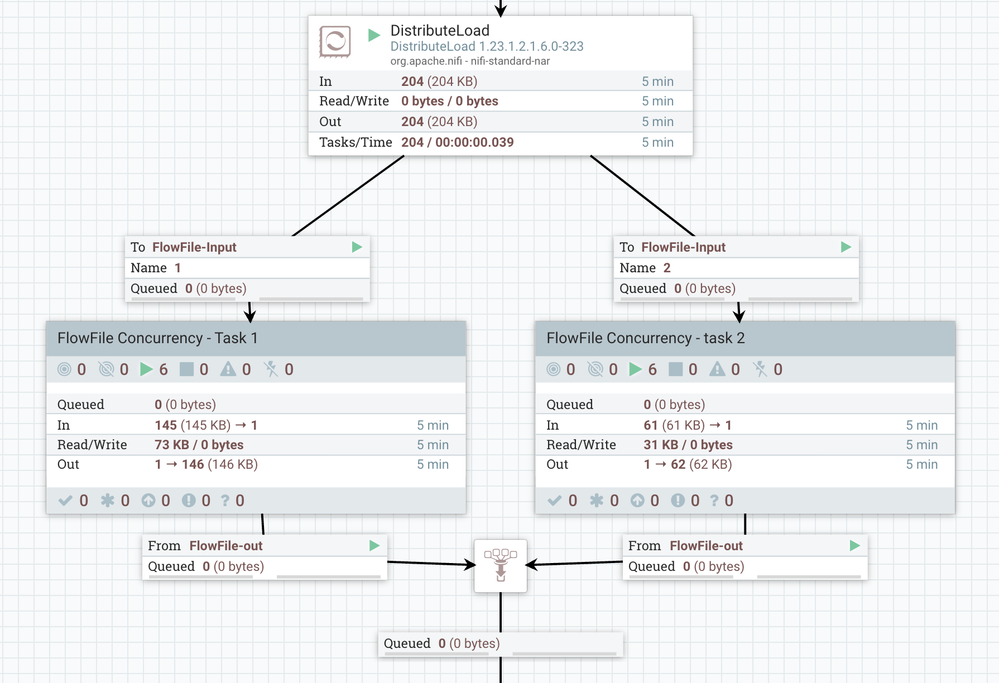Click Queued 0 (0 bytes) on connection 1

tap(189, 289)
